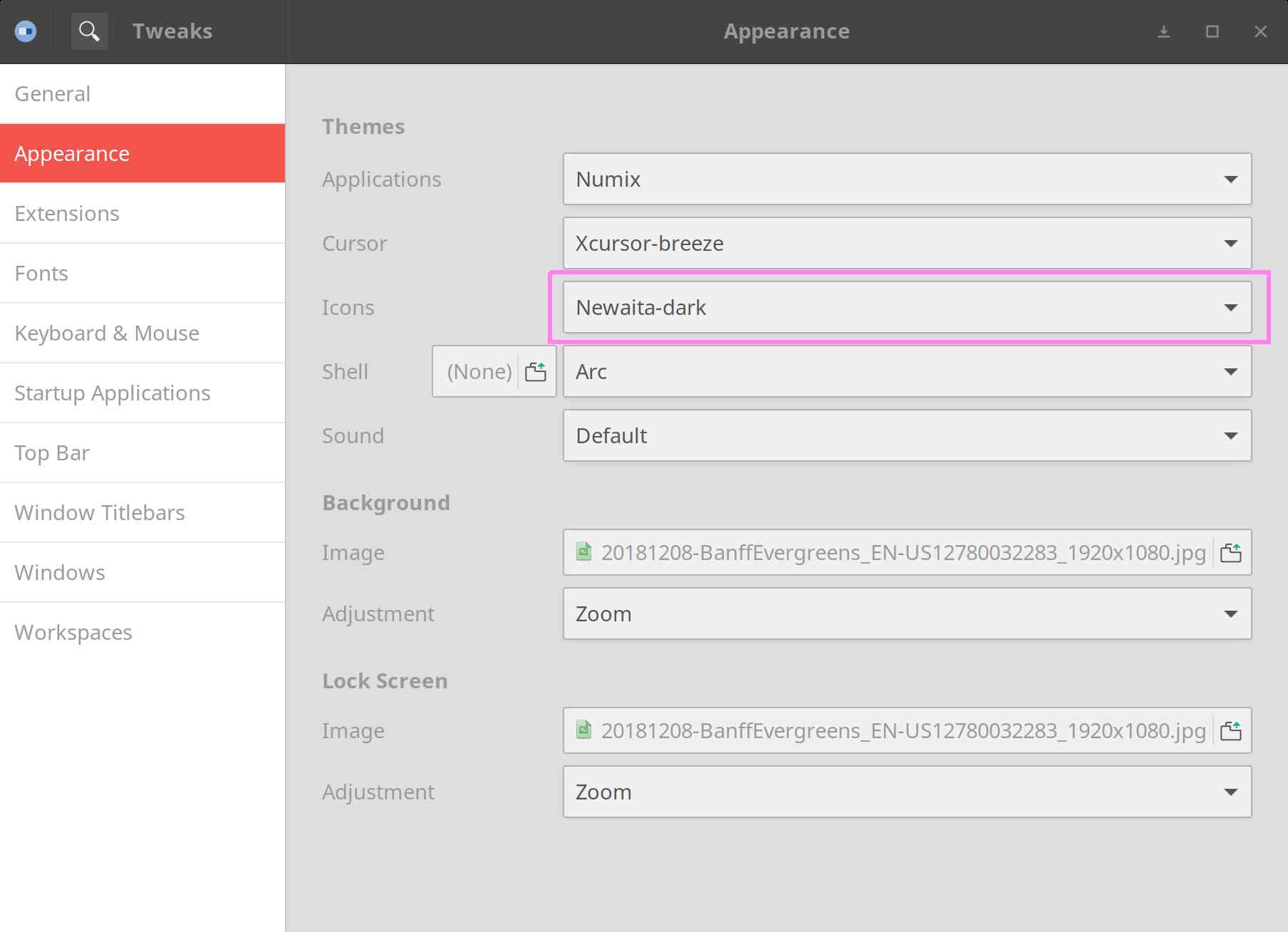Image resolution: width=1288 pixels, height=932 pixels.
Task: Click the minimize arrow in the title bar
Action: coord(1164,31)
